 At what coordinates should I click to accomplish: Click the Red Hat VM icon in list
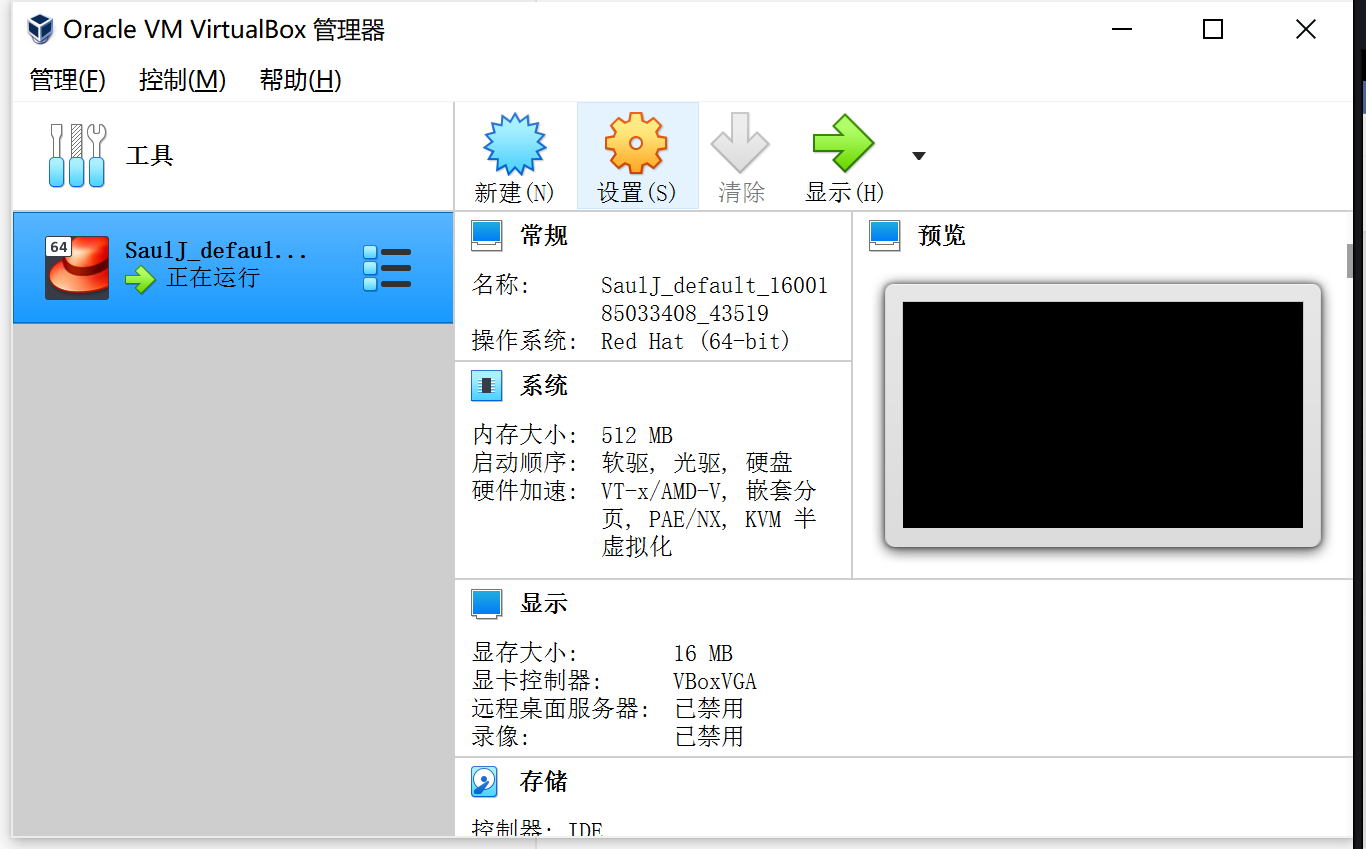[x=77, y=267]
